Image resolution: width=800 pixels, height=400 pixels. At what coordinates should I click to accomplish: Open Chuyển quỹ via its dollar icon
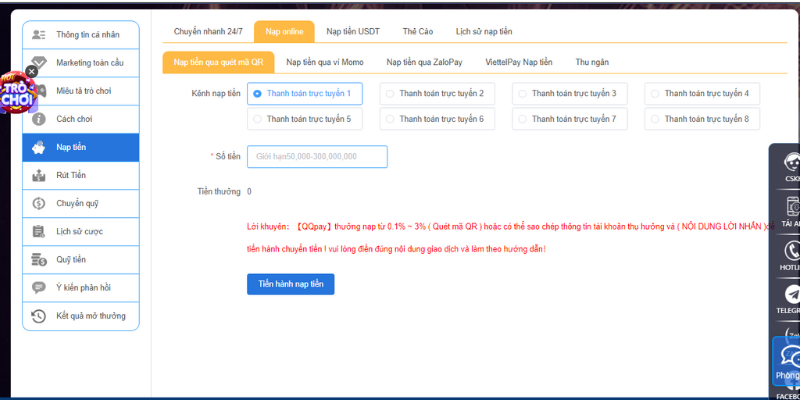39,203
